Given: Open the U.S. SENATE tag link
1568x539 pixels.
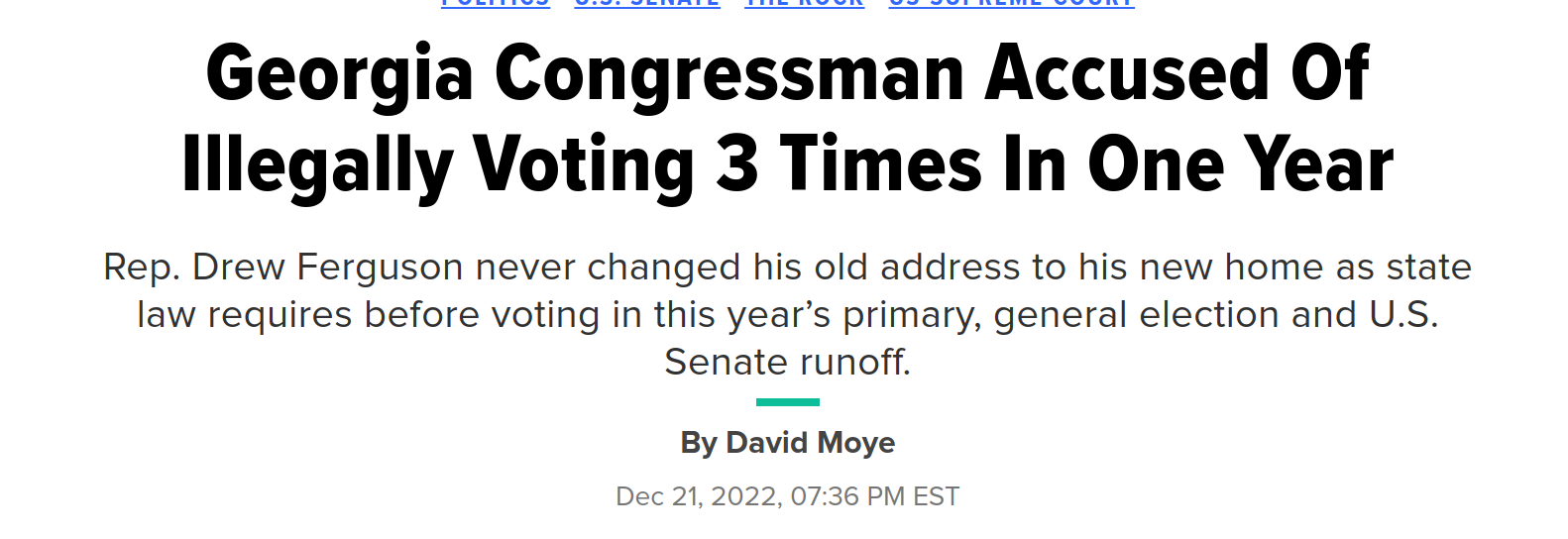Looking at the screenshot, I should 647,3.
